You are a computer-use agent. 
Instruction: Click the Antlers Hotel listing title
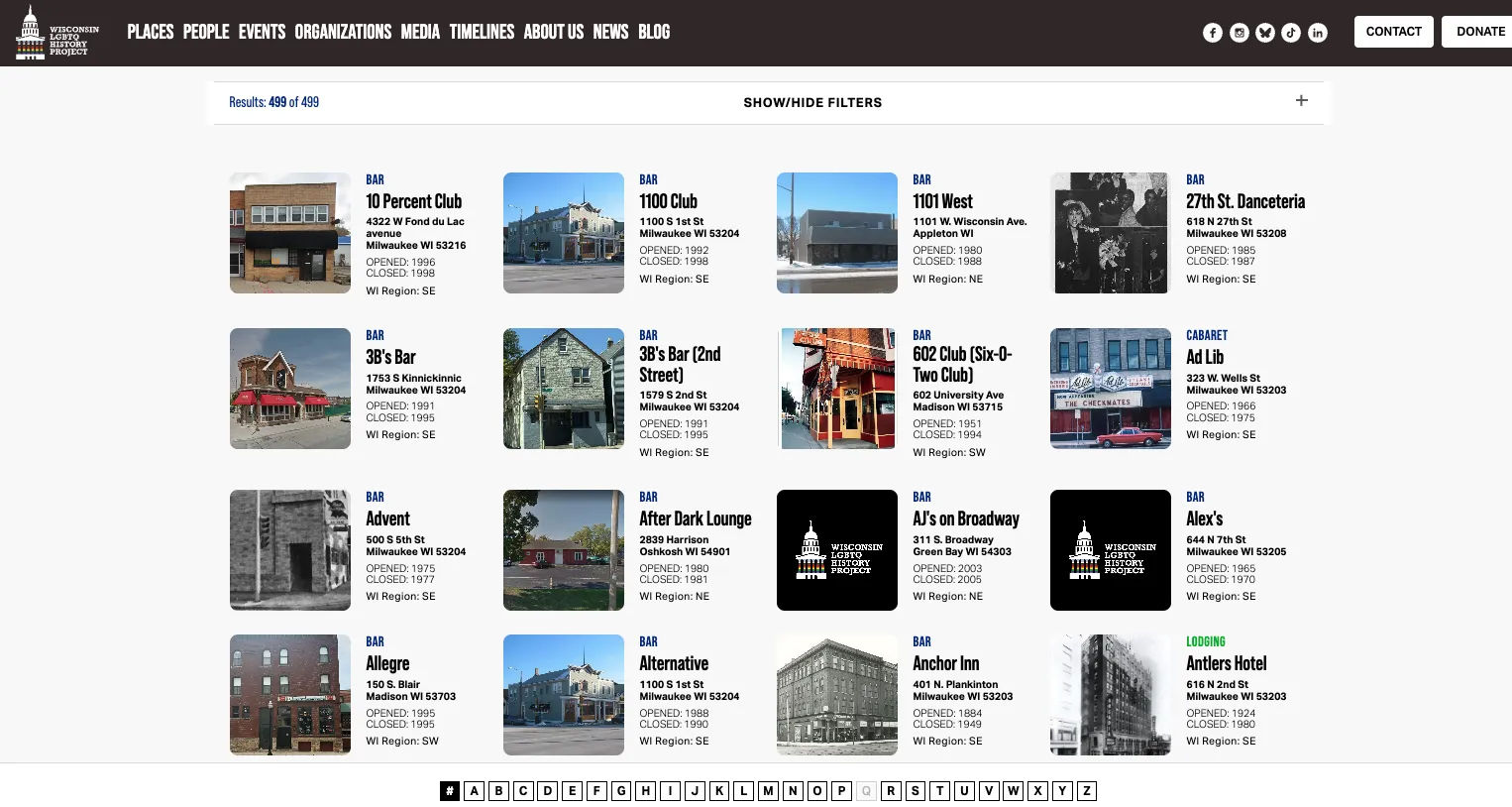tap(1226, 663)
